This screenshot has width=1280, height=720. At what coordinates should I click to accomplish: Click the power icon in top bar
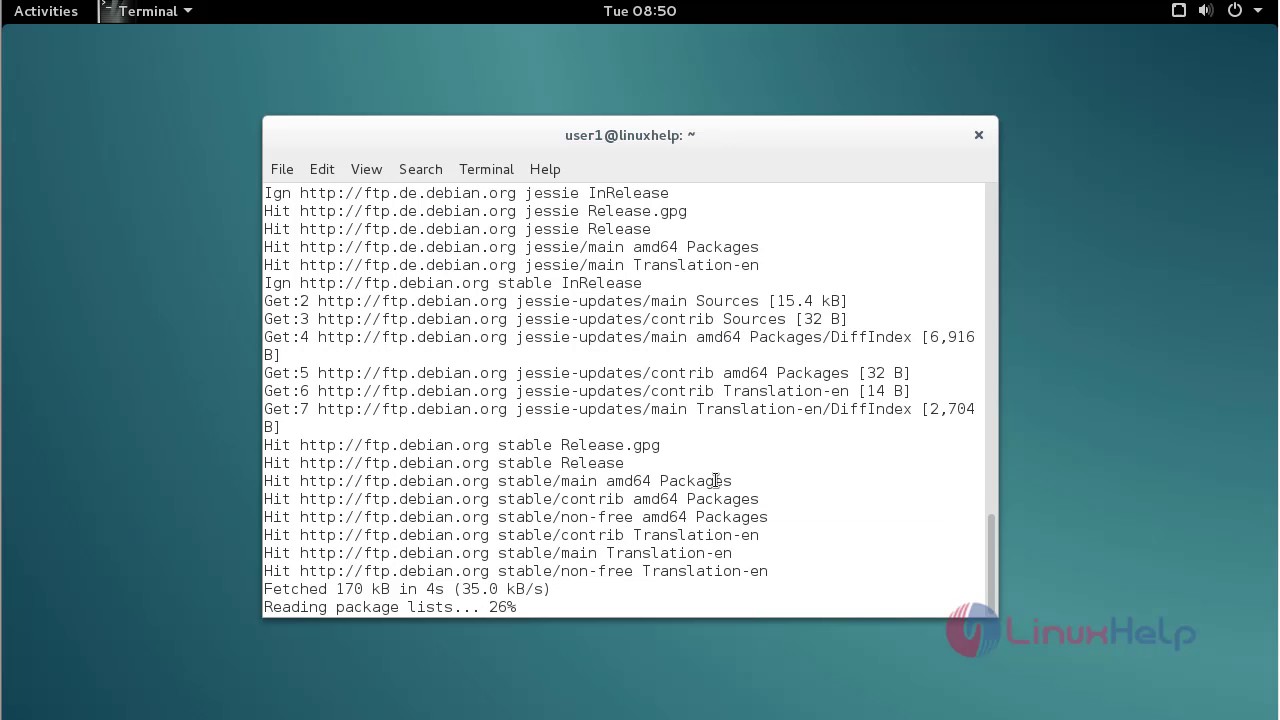(x=1235, y=11)
